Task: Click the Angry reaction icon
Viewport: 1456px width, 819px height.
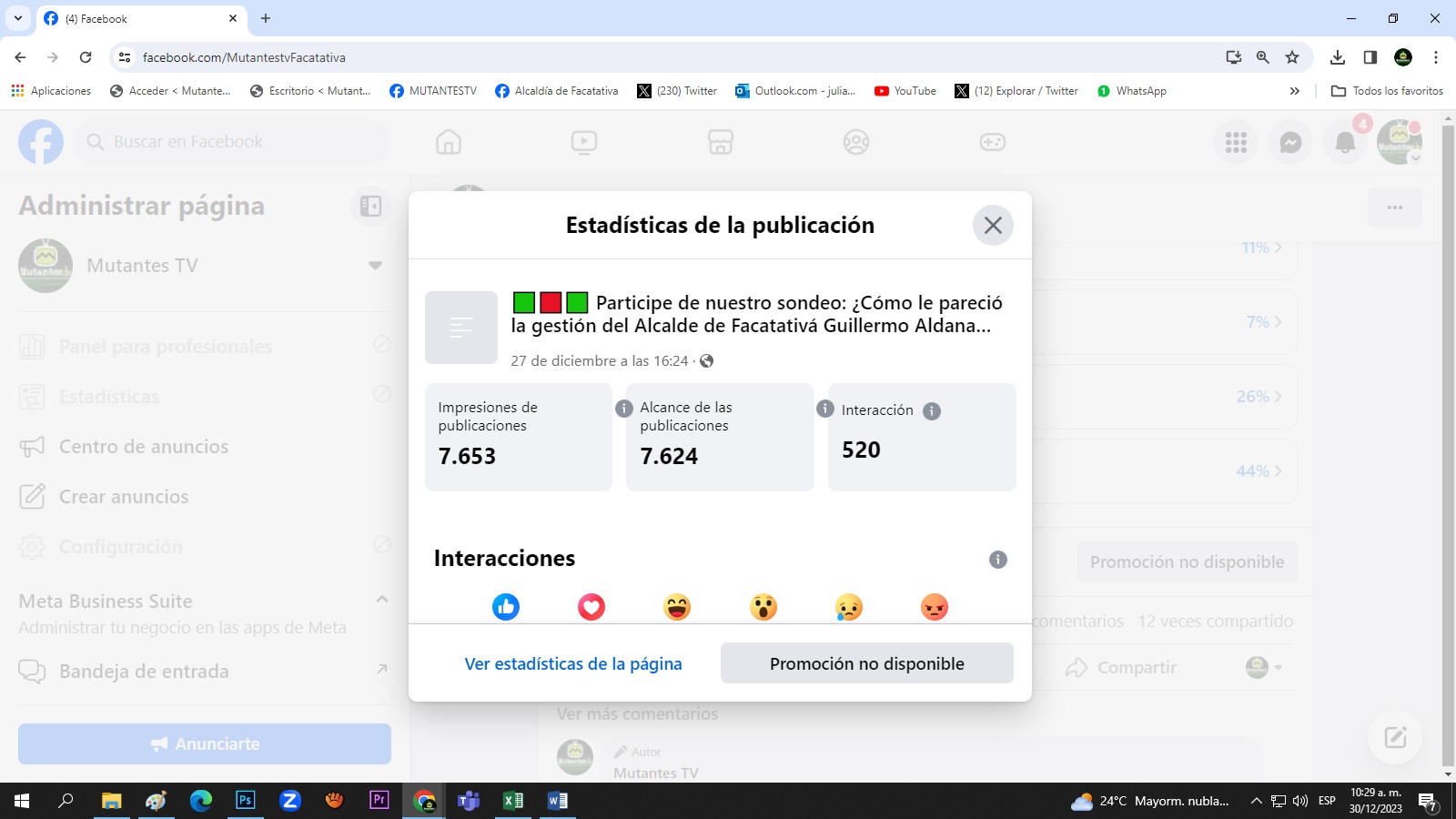Action: coord(935,607)
